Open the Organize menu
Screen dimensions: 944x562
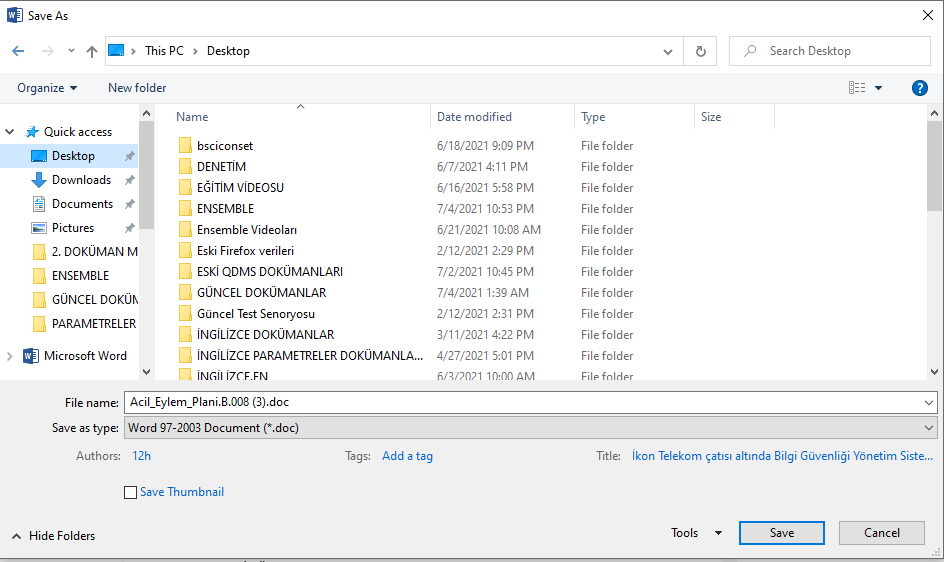coord(47,88)
